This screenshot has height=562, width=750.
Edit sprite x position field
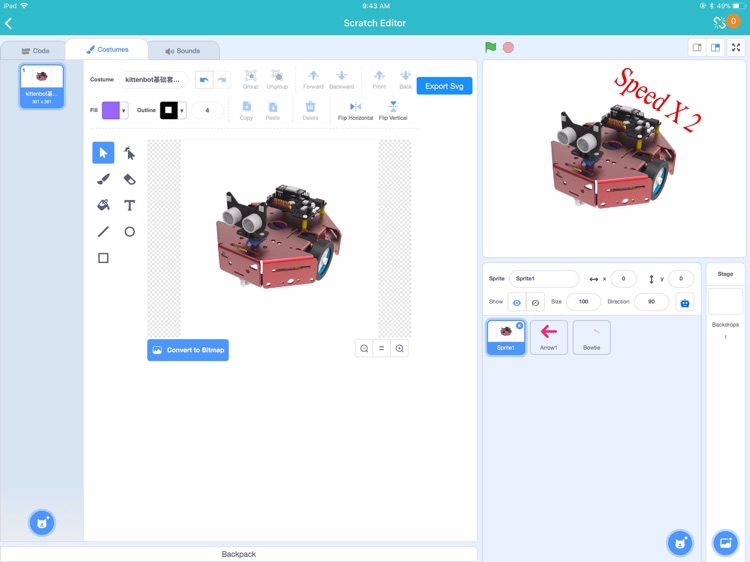click(x=623, y=278)
